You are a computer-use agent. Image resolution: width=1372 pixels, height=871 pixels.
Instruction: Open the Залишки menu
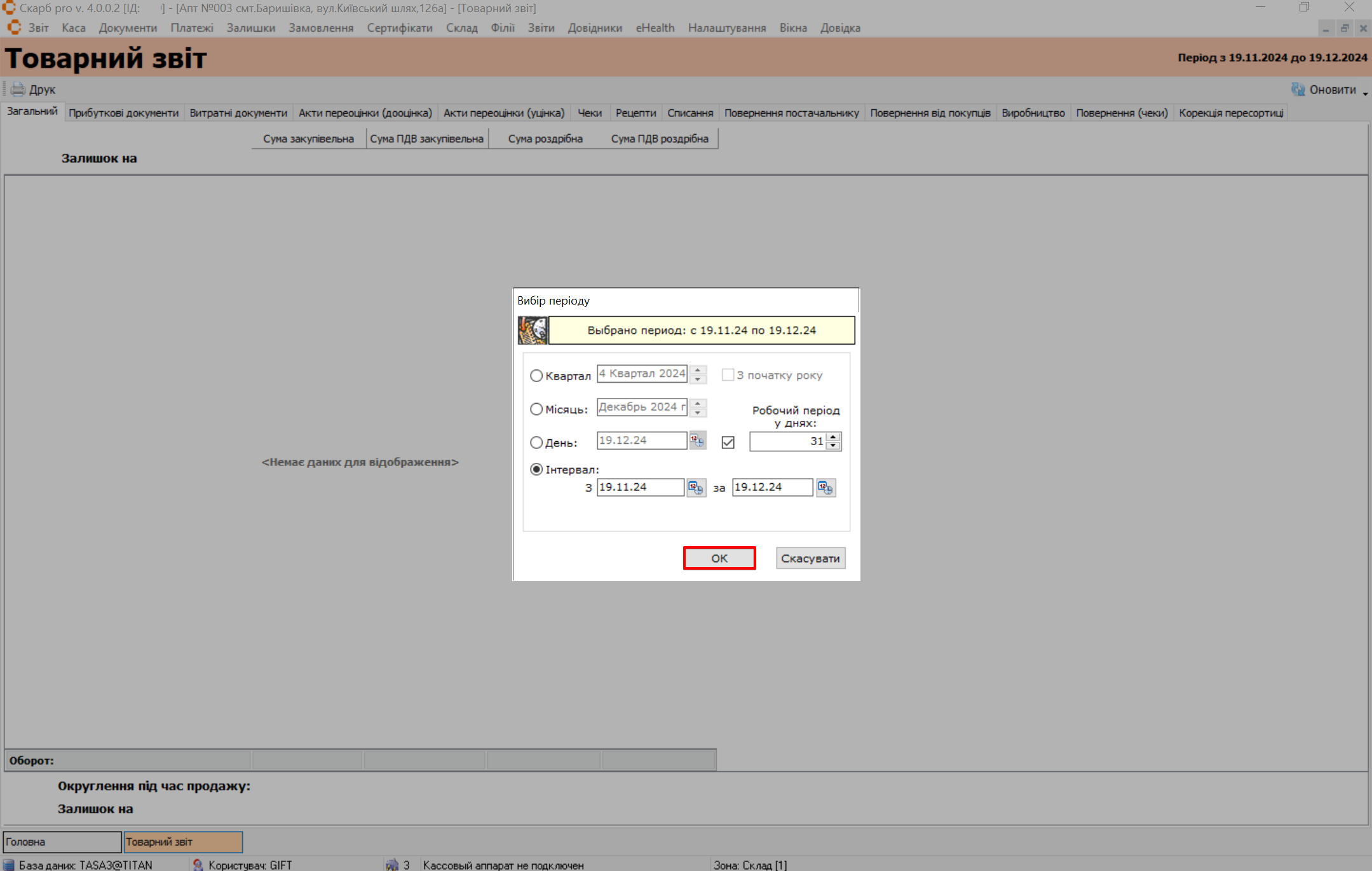point(250,28)
